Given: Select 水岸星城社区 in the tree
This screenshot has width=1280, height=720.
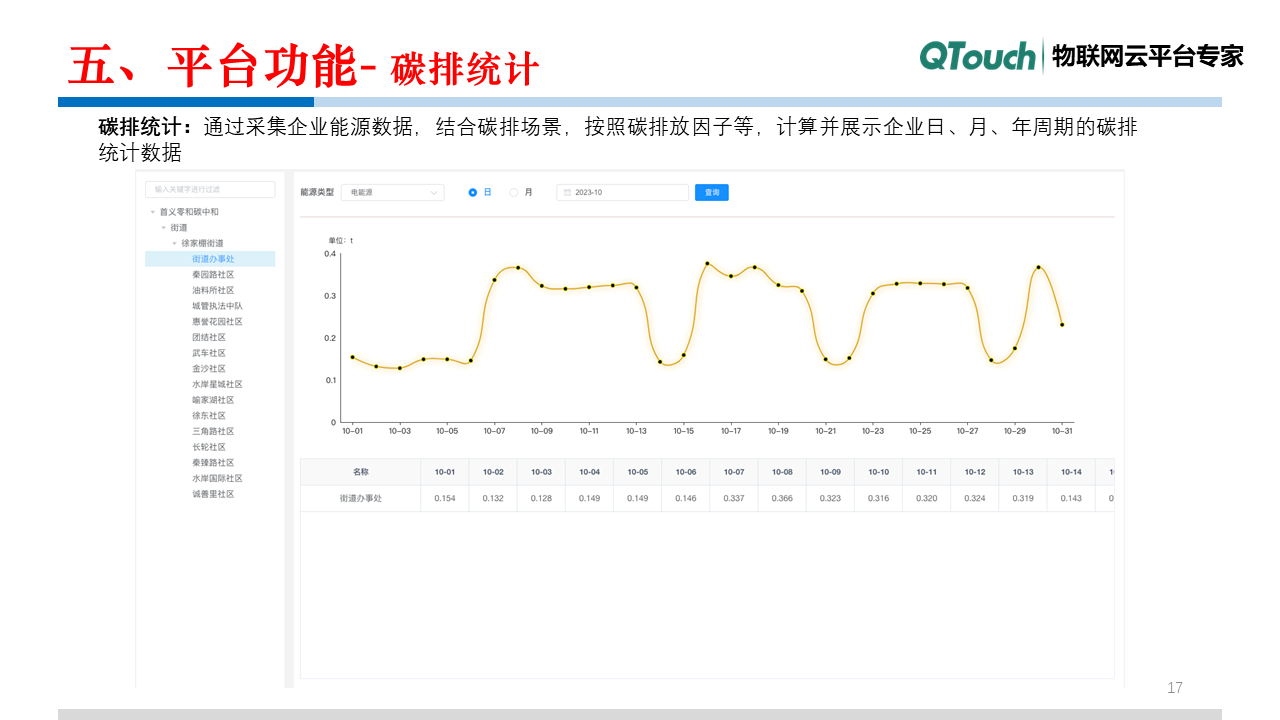Looking at the screenshot, I should 217,384.
